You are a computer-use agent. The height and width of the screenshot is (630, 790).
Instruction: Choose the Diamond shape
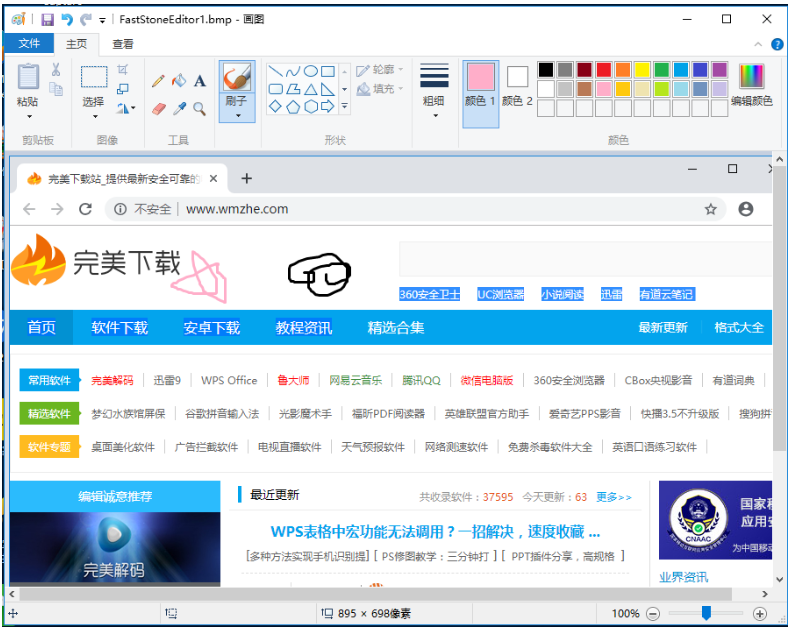click(275, 106)
